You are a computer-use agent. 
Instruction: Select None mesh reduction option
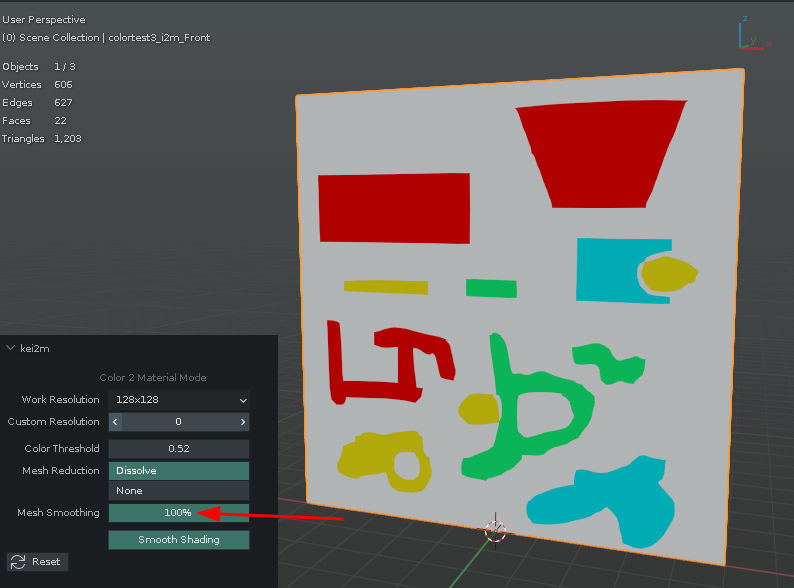click(x=178, y=491)
